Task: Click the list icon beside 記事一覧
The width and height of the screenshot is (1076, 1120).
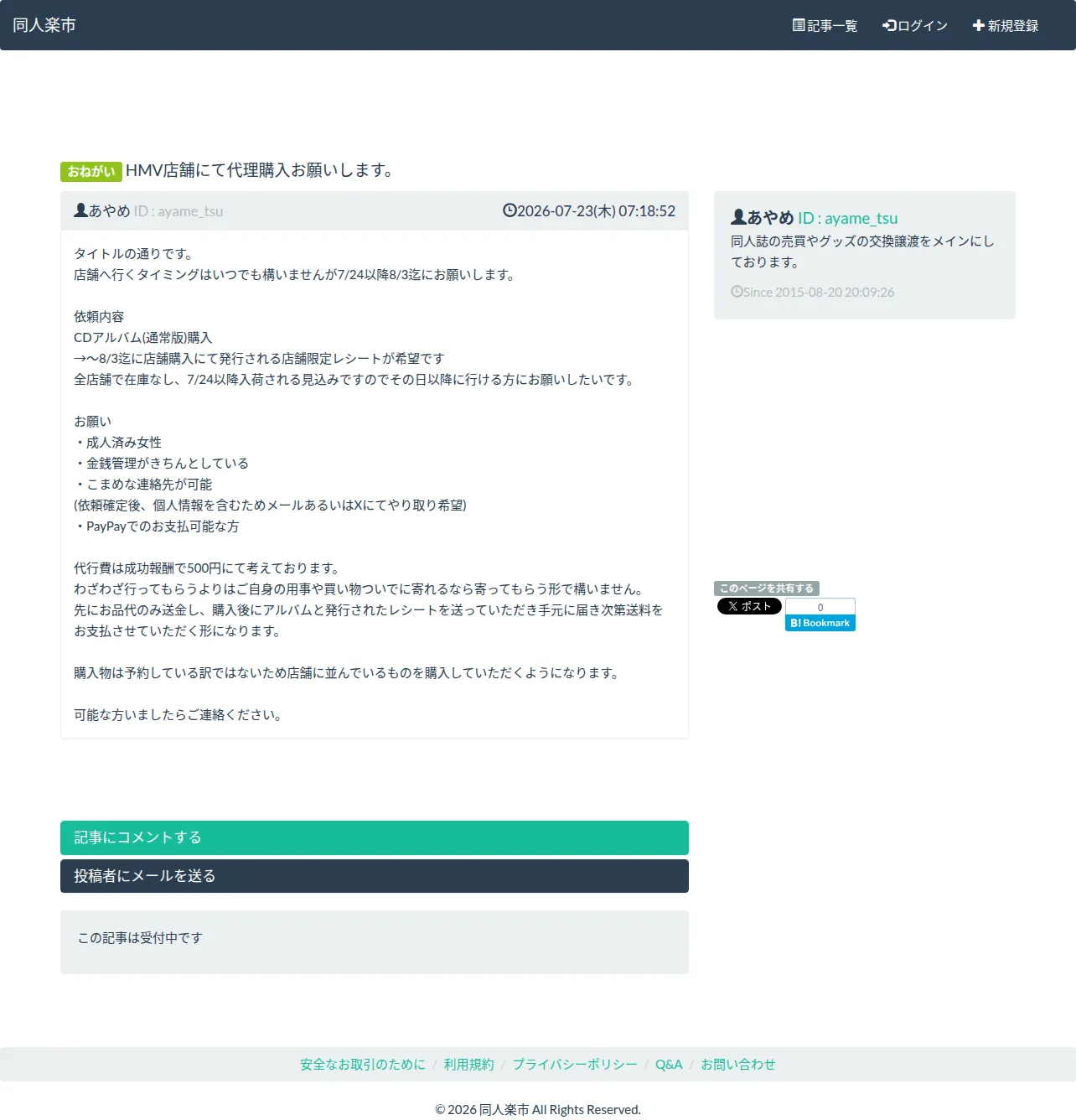Action: click(799, 25)
